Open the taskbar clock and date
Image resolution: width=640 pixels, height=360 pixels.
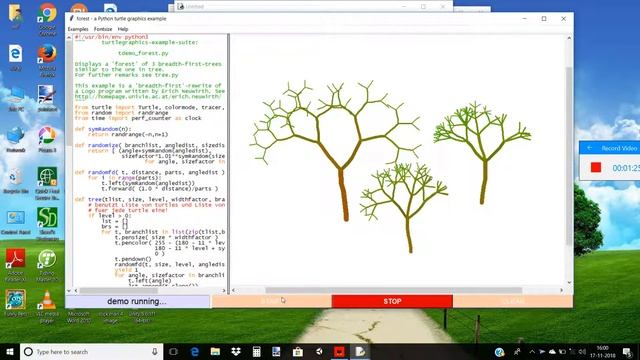(x=602, y=351)
